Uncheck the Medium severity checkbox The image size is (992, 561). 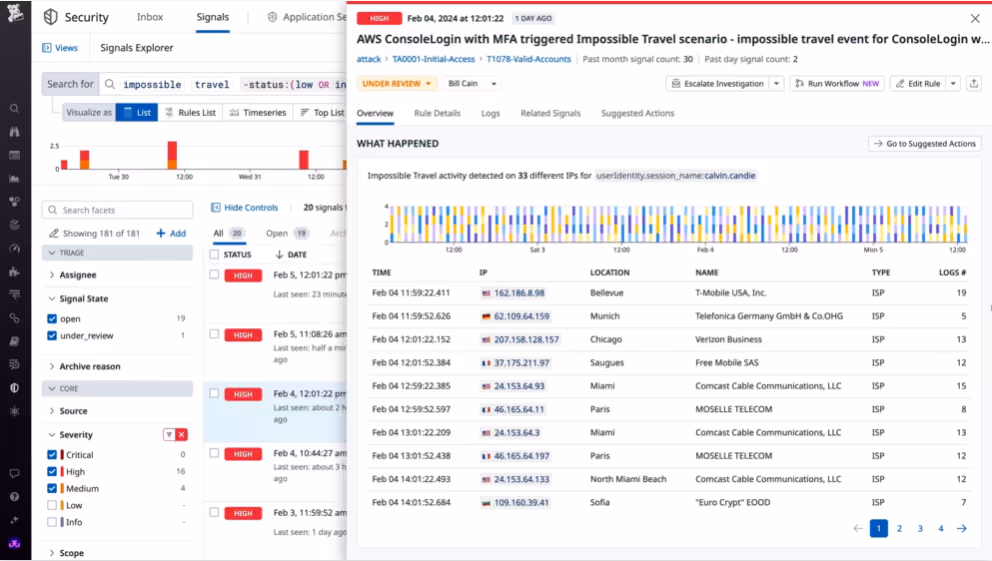[52, 488]
